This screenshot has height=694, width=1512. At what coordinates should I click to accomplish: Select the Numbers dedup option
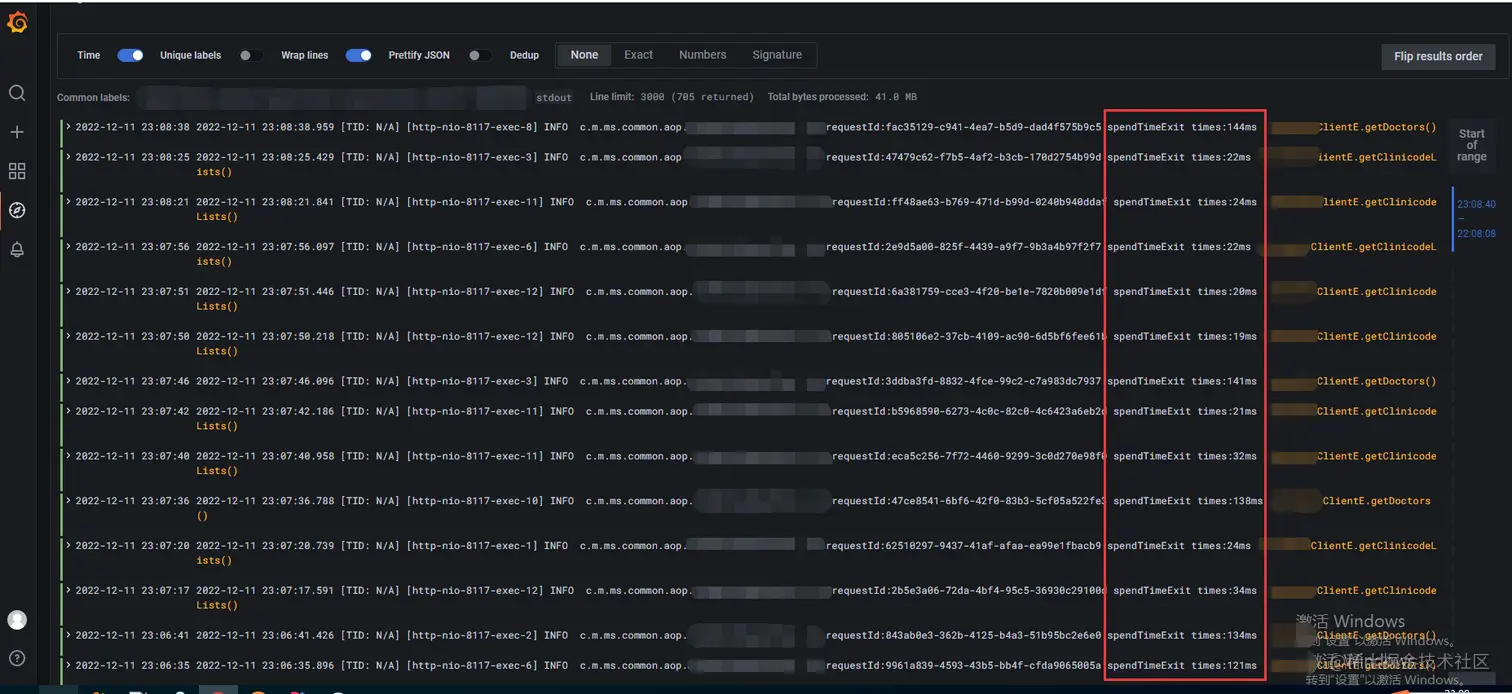tap(702, 55)
